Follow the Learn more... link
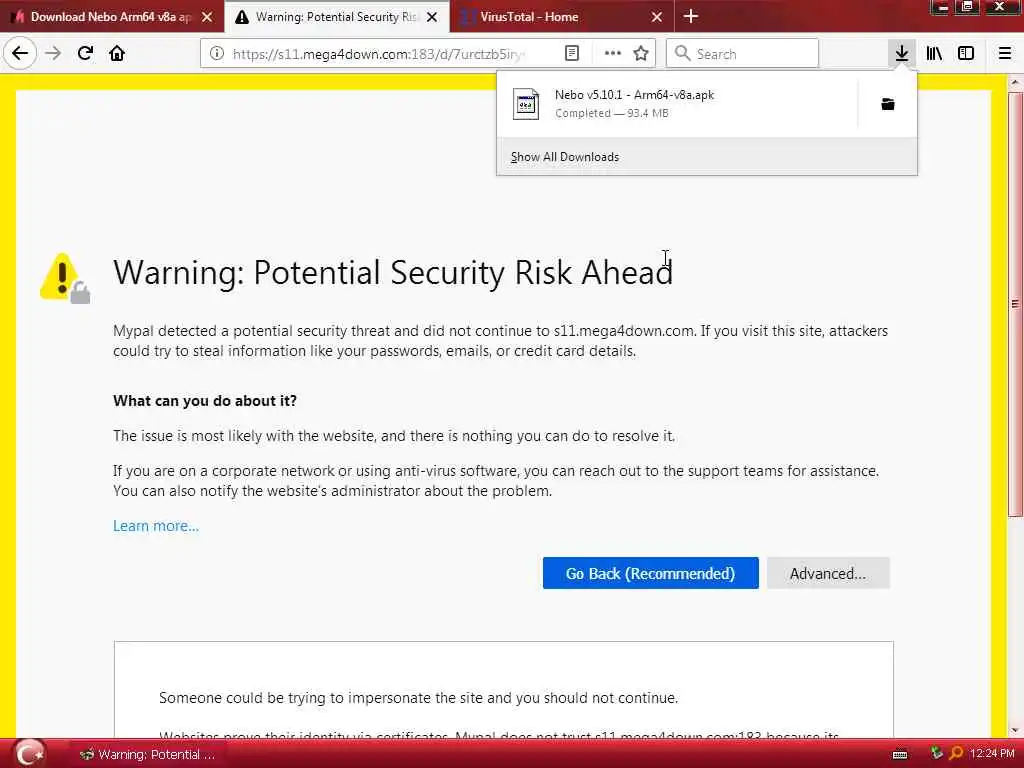1024x768 pixels. (156, 526)
